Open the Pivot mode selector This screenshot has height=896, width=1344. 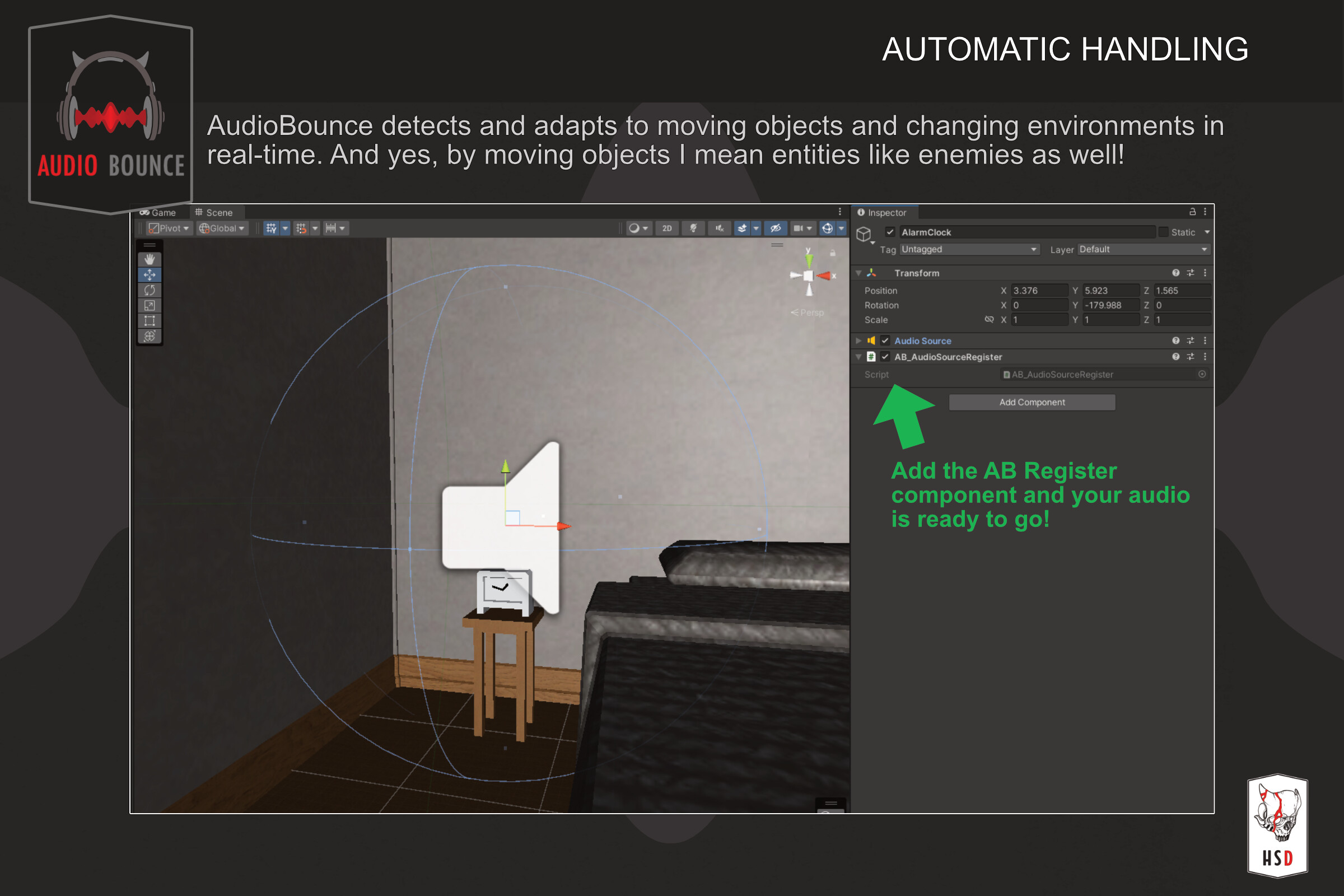coord(170,228)
